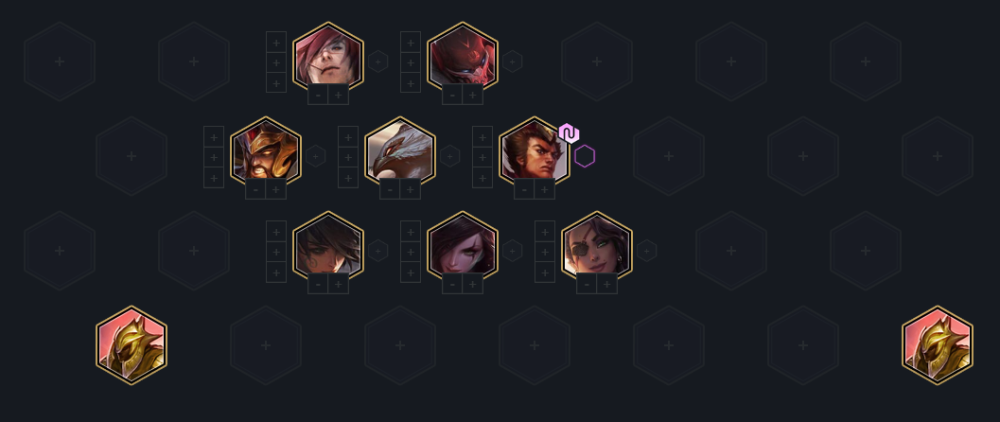The height and width of the screenshot is (422, 1000).
Task: Add top item slot for red-haired glasses champion
Action: coord(276,42)
